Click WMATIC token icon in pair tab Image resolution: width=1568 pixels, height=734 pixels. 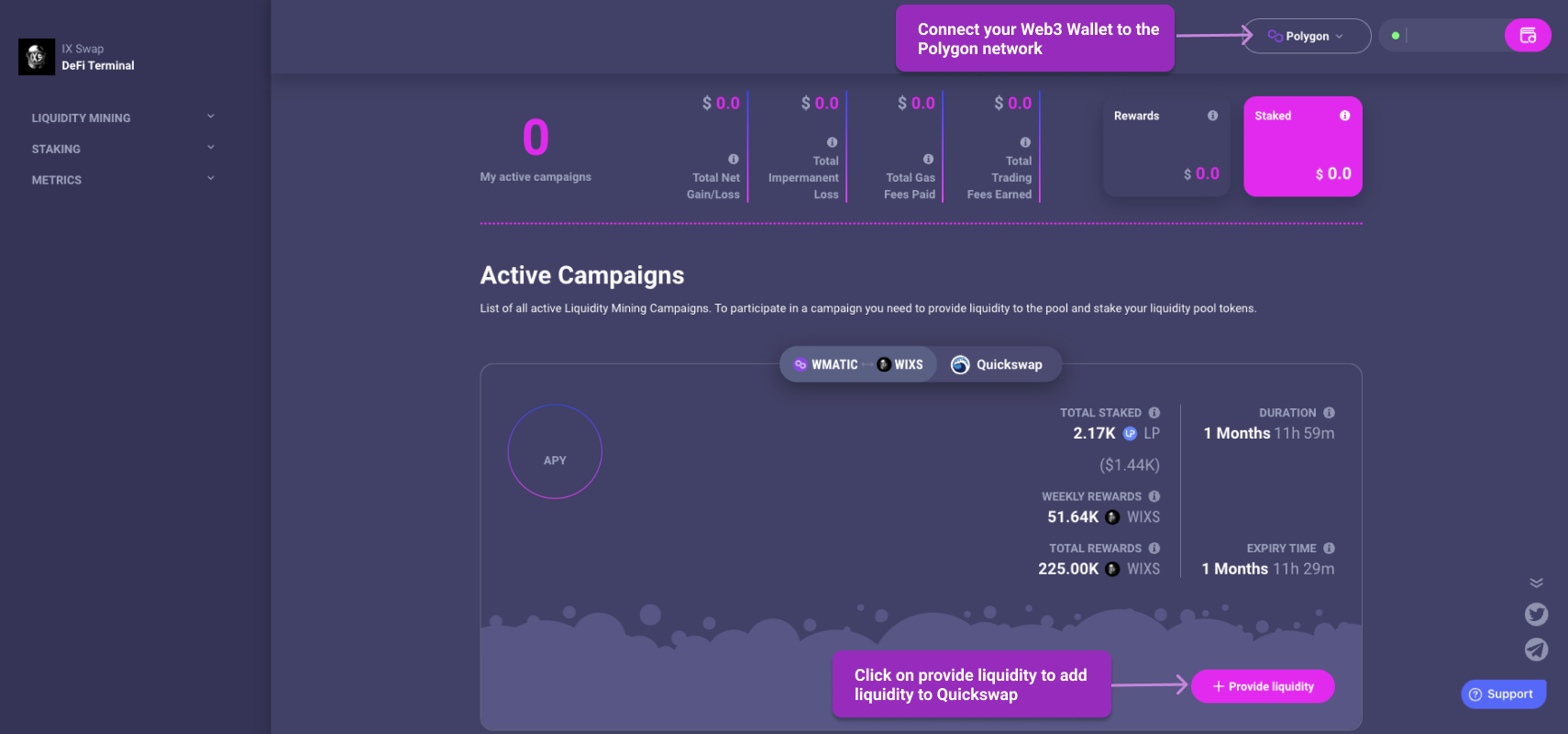801,364
